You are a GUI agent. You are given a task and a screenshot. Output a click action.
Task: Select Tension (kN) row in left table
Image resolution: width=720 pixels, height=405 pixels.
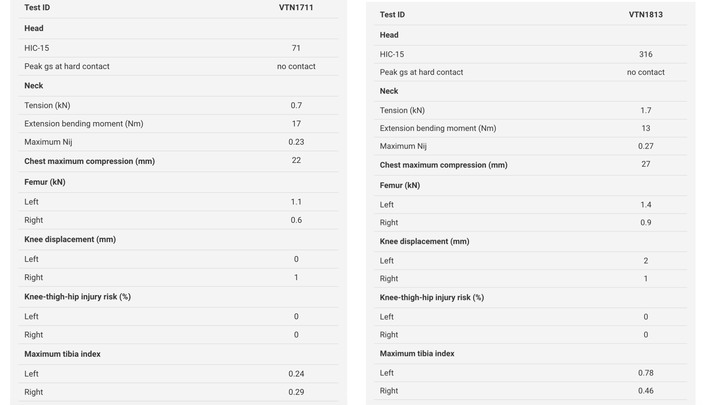click(x=178, y=105)
